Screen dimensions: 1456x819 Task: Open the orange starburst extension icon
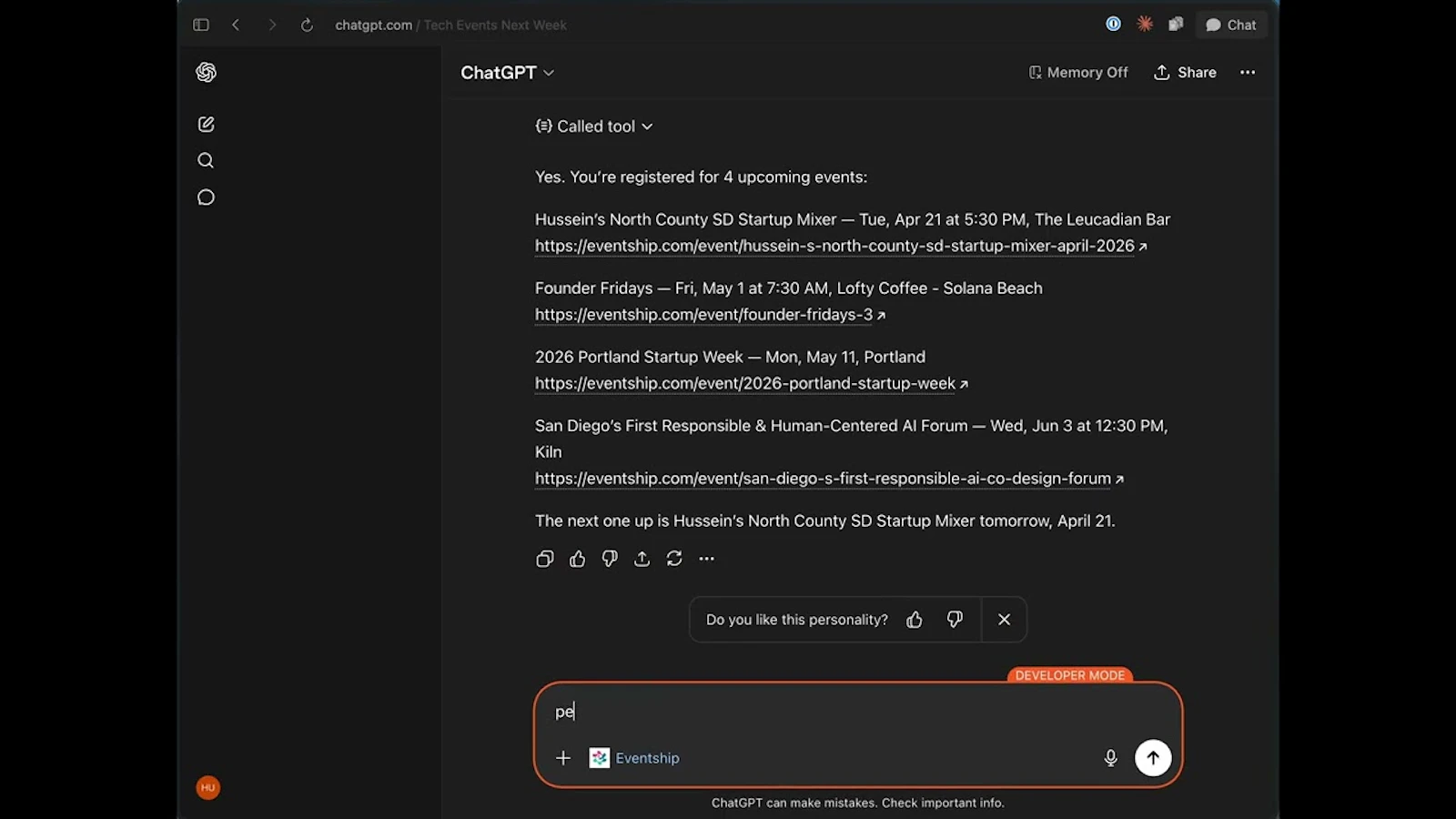click(1145, 24)
